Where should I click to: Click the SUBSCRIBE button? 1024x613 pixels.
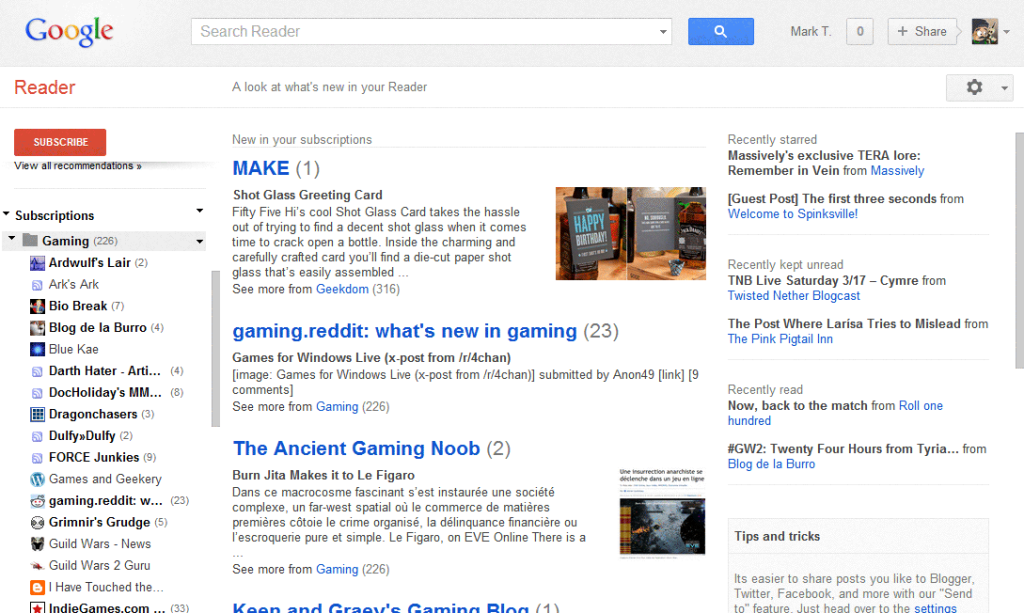60,142
